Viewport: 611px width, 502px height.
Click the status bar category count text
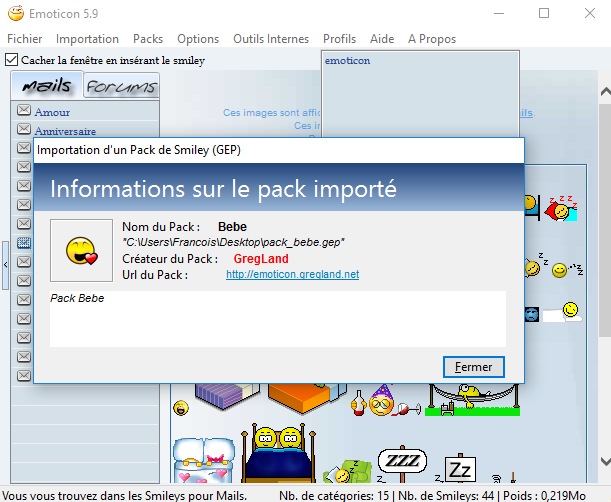334,496
